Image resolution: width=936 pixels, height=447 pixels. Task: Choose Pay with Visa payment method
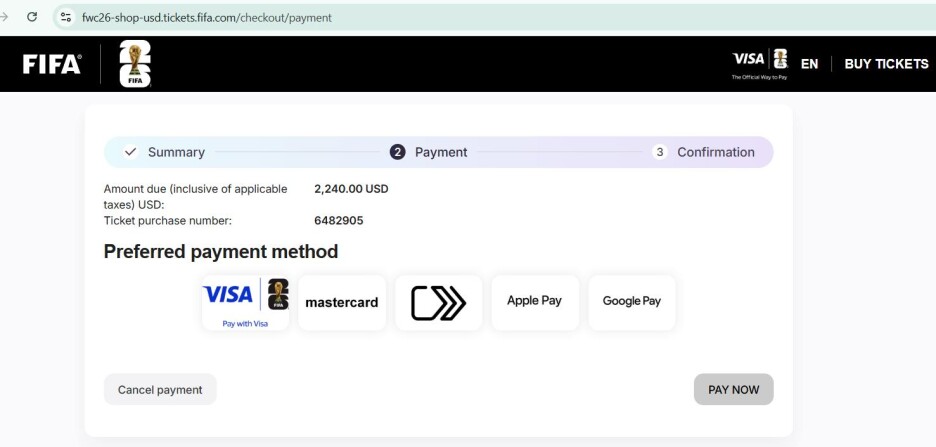pos(245,302)
